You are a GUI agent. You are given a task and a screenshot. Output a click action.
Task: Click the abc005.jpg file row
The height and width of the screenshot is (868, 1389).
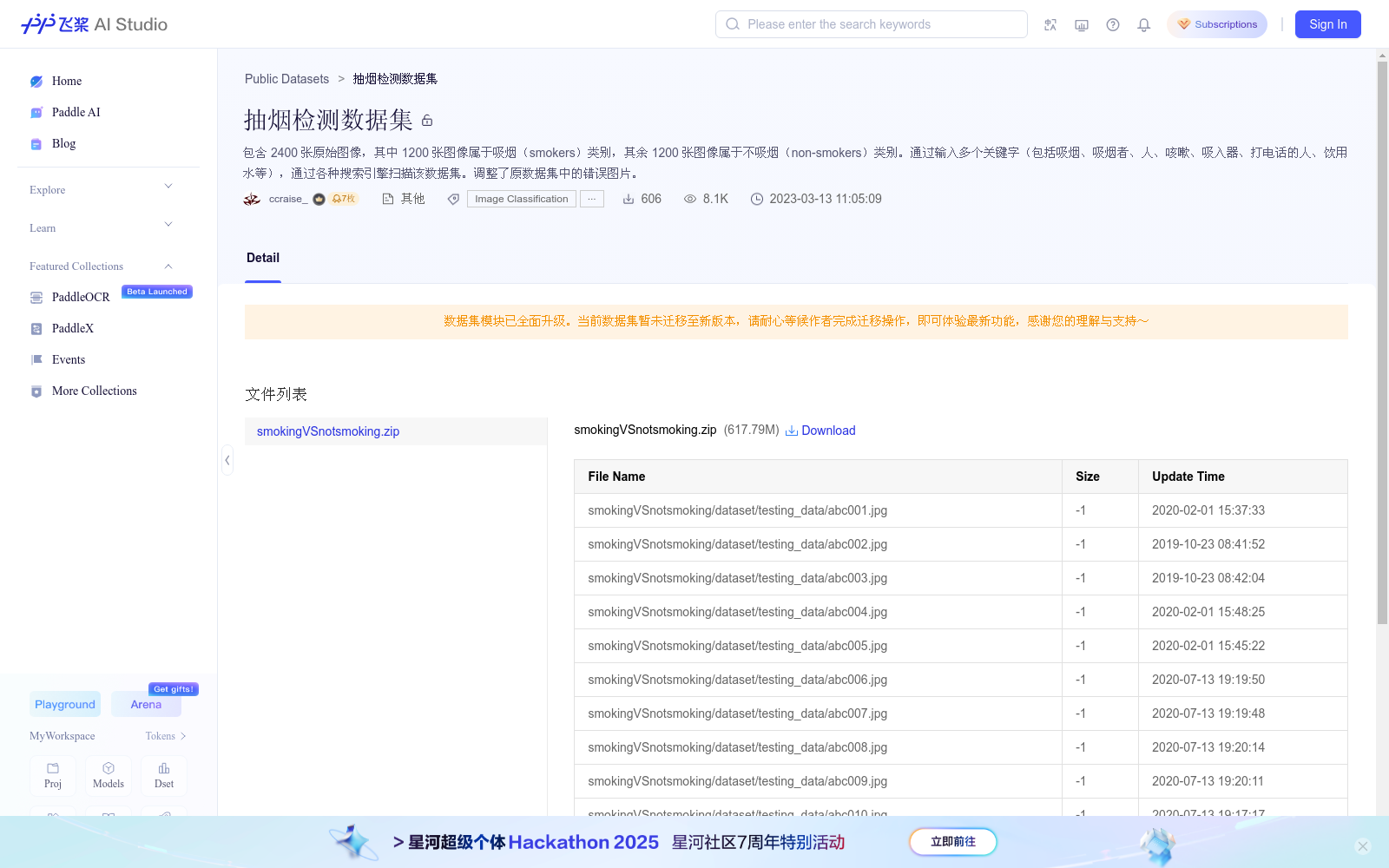[x=961, y=646]
